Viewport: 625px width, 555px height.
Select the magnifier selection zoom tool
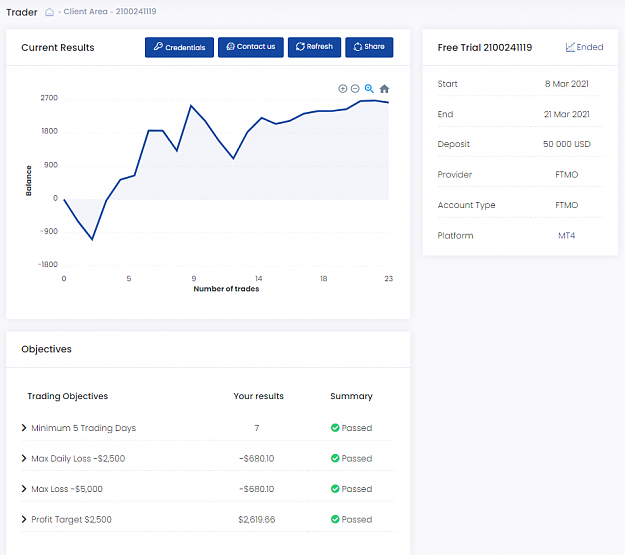click(x=369, y=89)
